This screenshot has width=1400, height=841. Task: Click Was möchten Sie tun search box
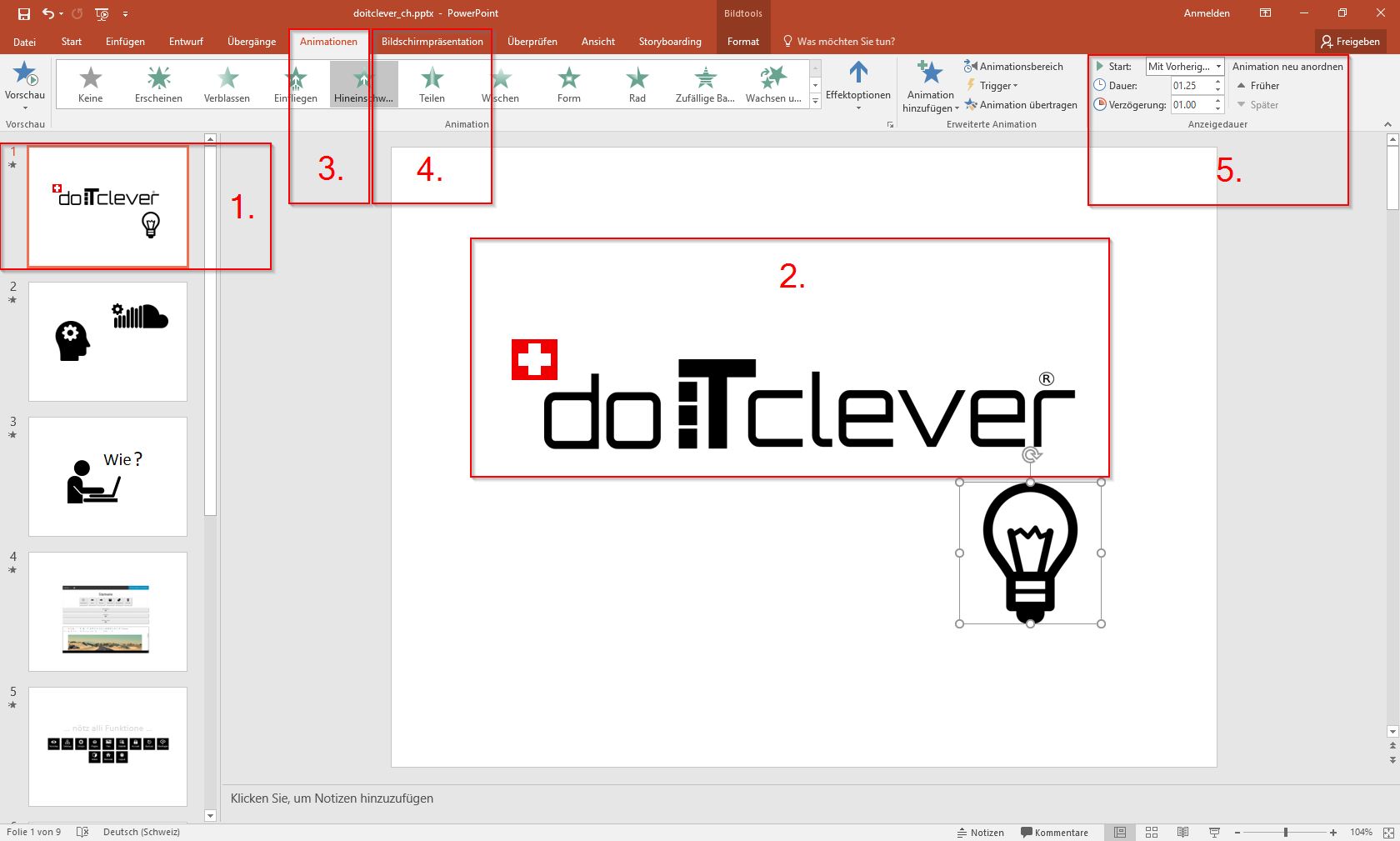coord(838,42)
